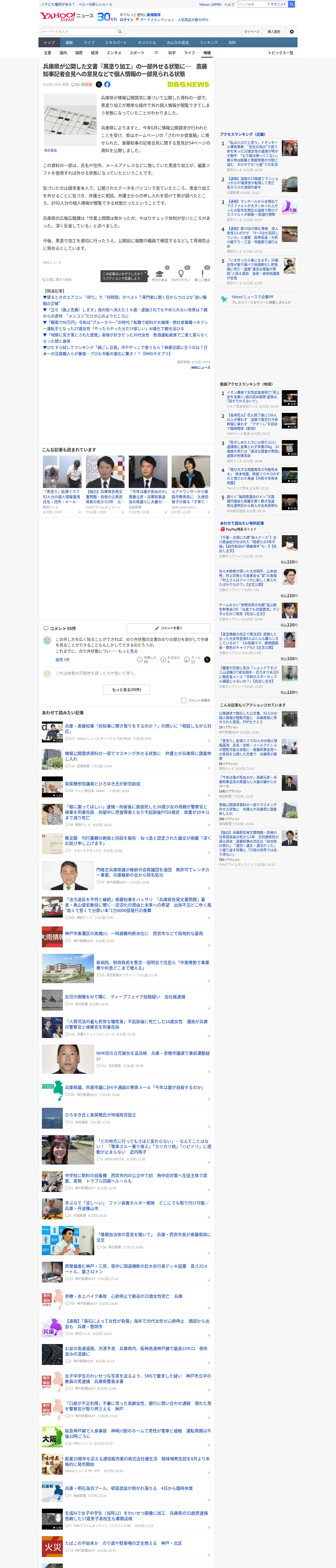Open the 泉房穂参院議員とひろゆき氏が新党結成 article
Screen dimensions: 336x1568
tap(102, 784)
